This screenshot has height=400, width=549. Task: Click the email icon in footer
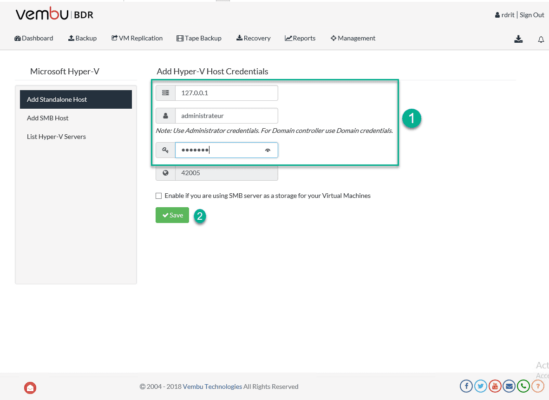509,386
